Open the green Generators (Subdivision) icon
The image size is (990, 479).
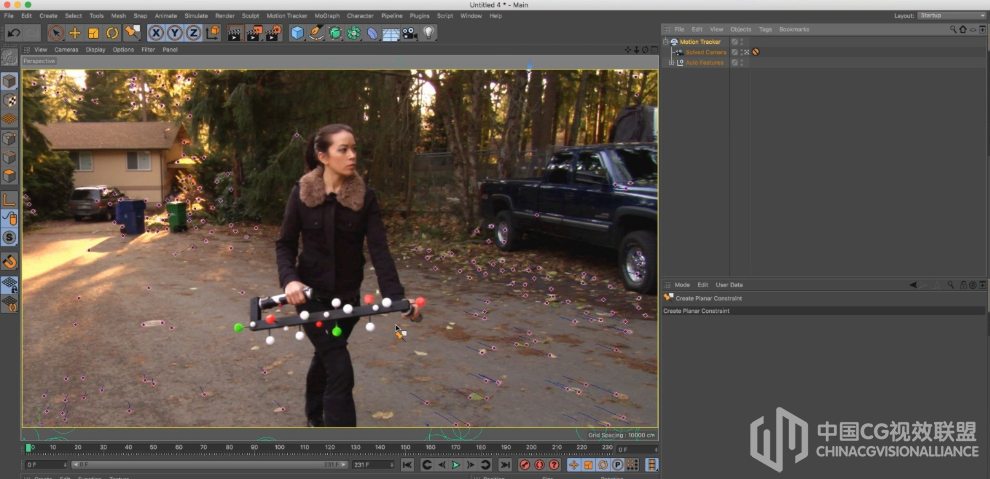tap(335, 33)
